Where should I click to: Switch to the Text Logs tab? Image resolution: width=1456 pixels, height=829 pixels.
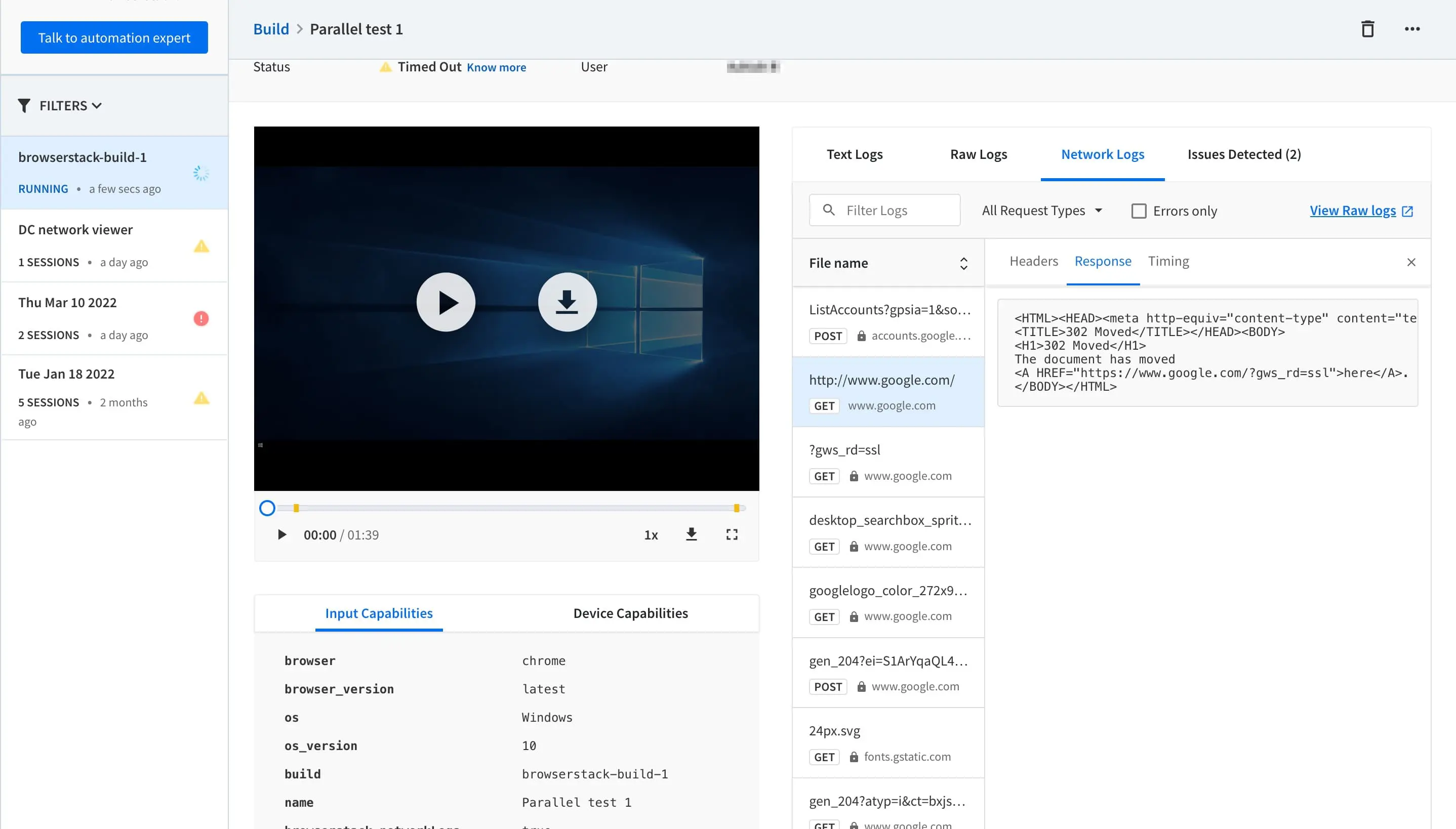854,154
